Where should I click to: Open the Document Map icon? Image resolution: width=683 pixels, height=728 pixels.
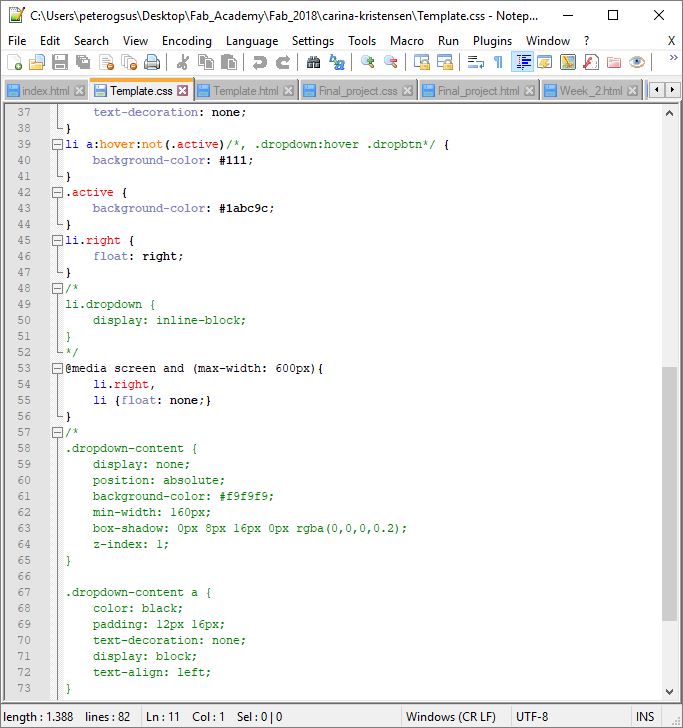tap(567, 62)
